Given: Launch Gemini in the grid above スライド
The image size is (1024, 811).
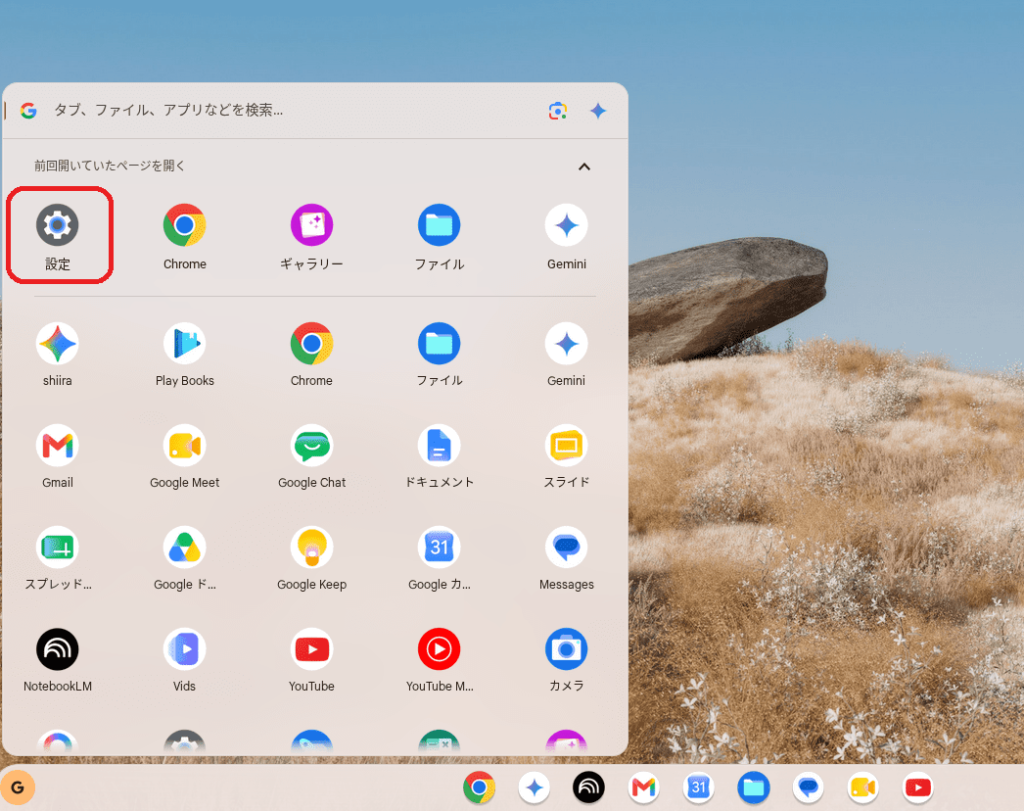Looking at the screenshot, I should 566,354.
